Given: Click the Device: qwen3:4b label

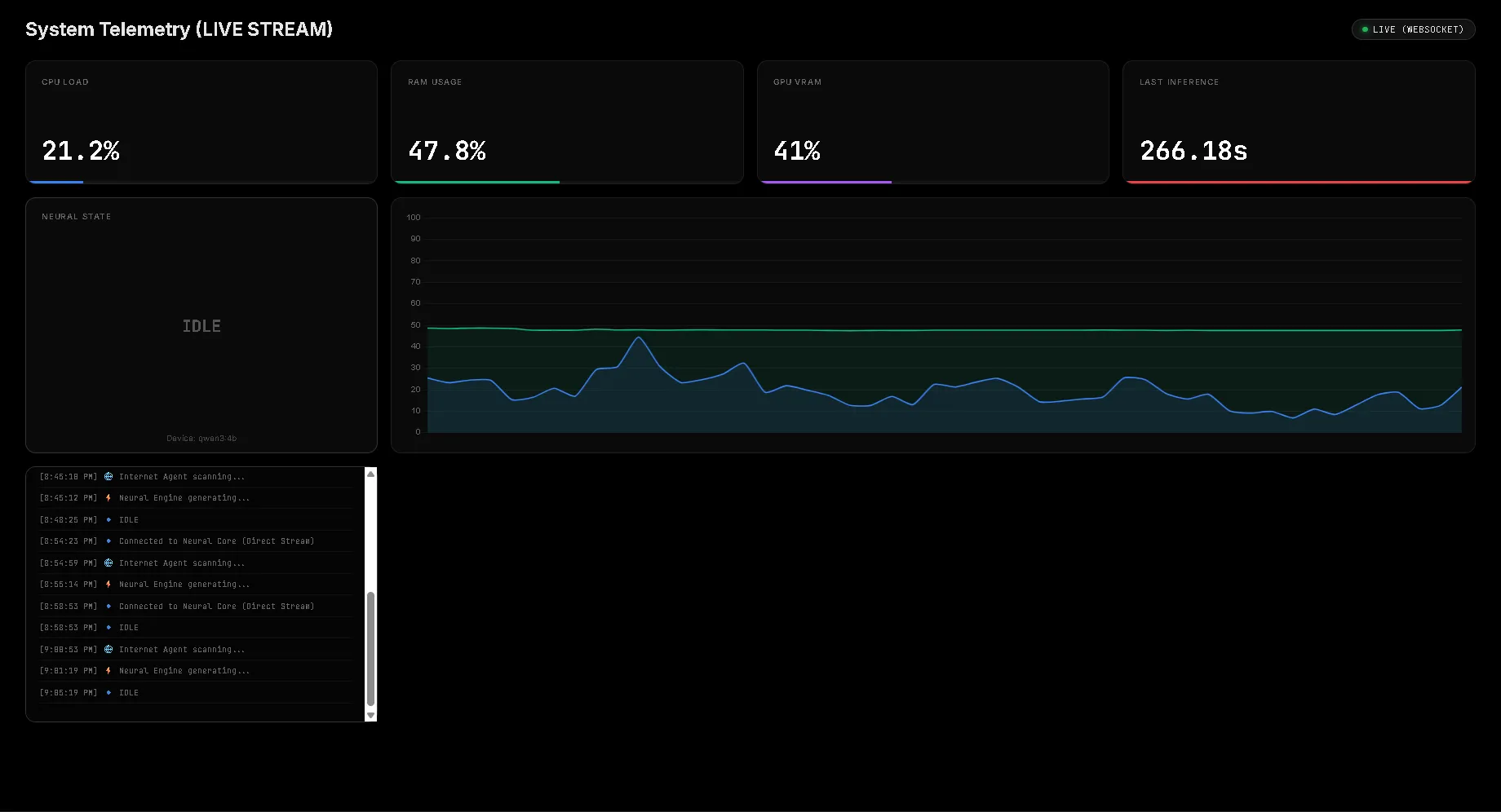Looking at the screenshot, I should pyautogui.click(x=201, y=438).
